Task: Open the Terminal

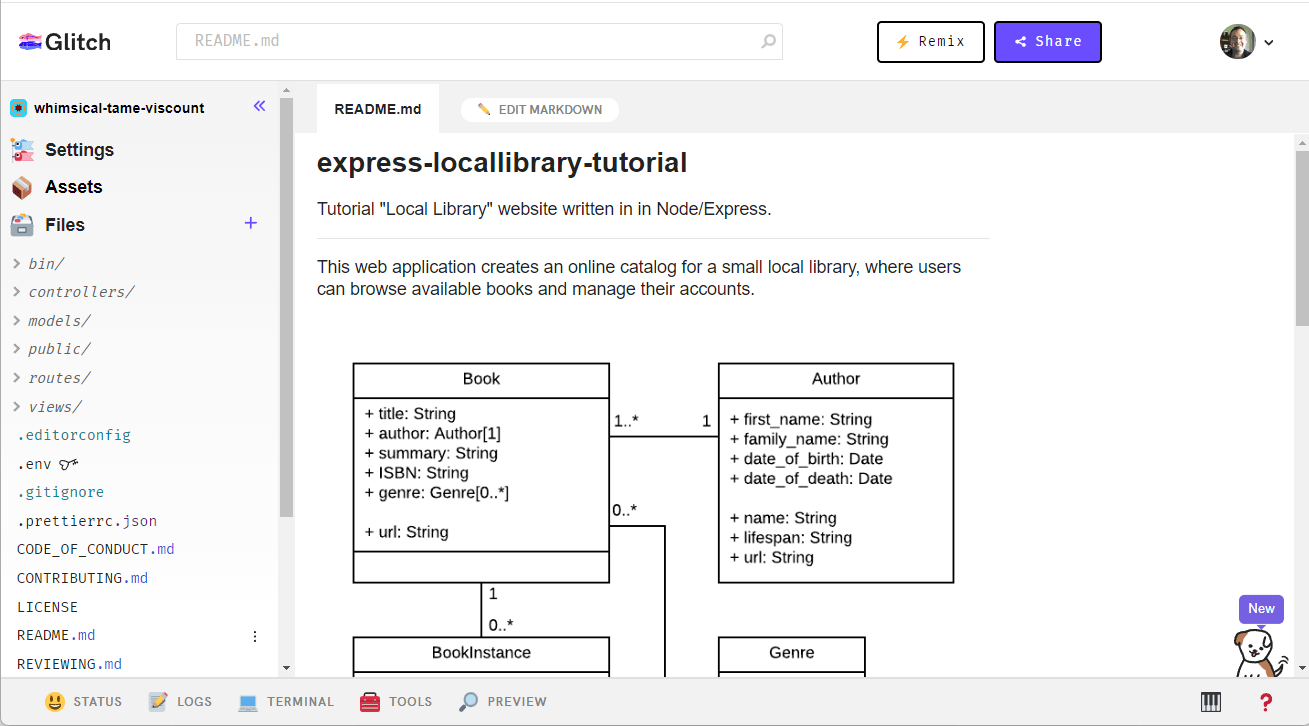Action: 287,701
